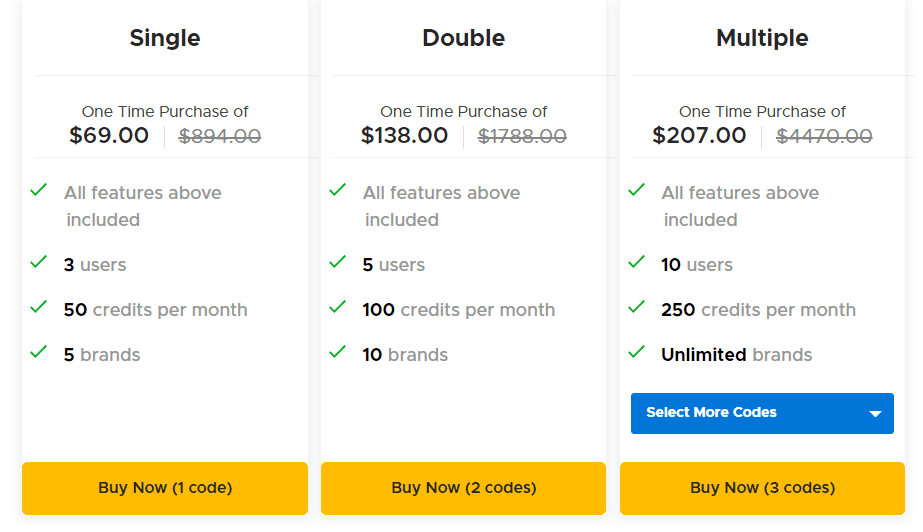The width and height of the screenshot is (923, 532).
Task: Click the $69.00 price
Action: tap(109, 136)
